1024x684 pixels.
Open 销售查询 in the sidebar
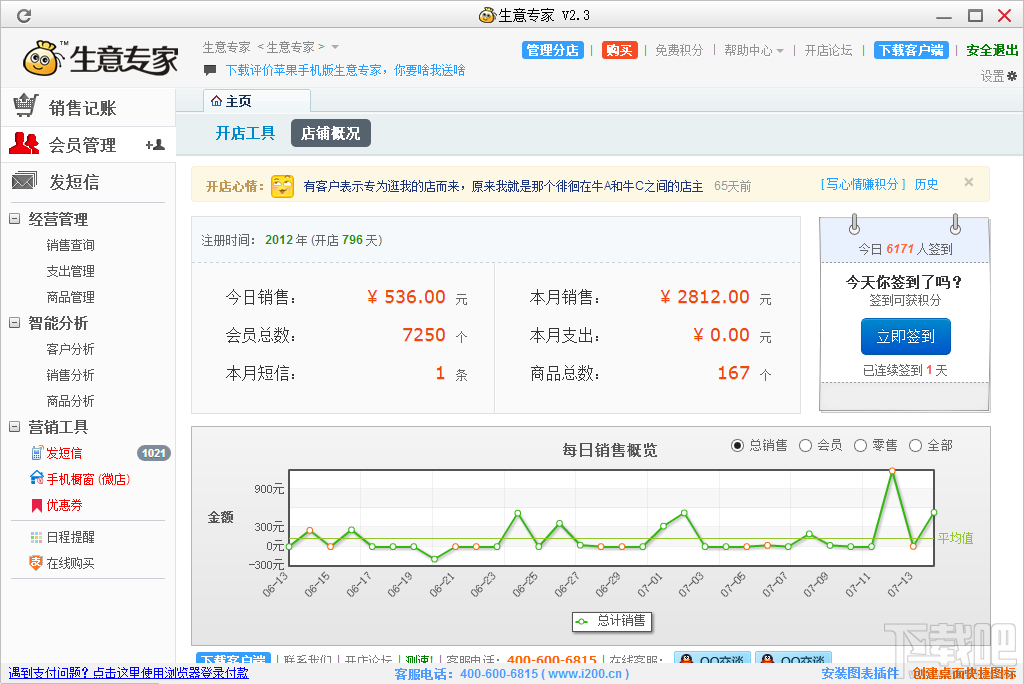(x=71, y=245)
